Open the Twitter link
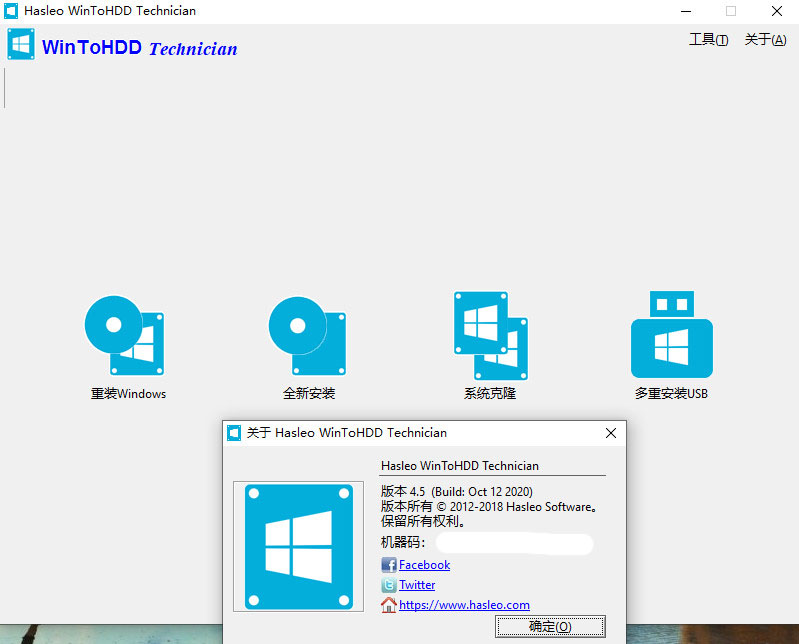 point(417,584)
